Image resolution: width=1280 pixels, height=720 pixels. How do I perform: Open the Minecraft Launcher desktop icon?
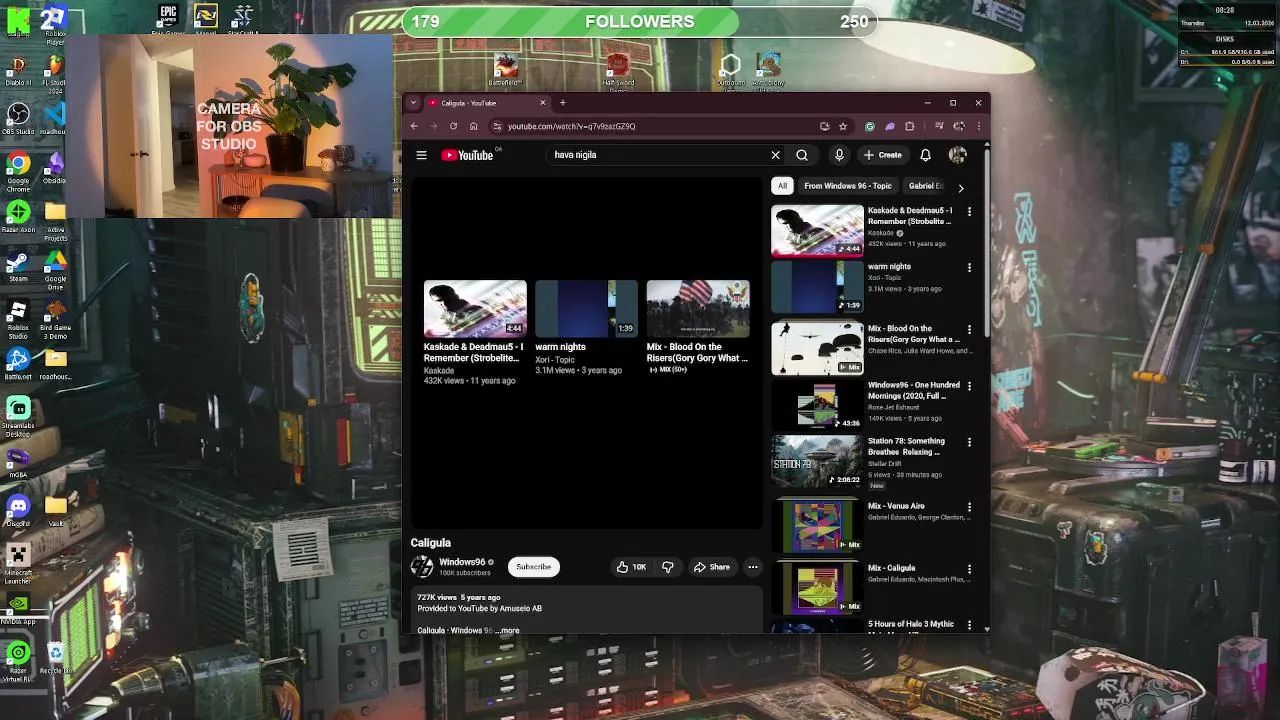[x=18, y=562]
